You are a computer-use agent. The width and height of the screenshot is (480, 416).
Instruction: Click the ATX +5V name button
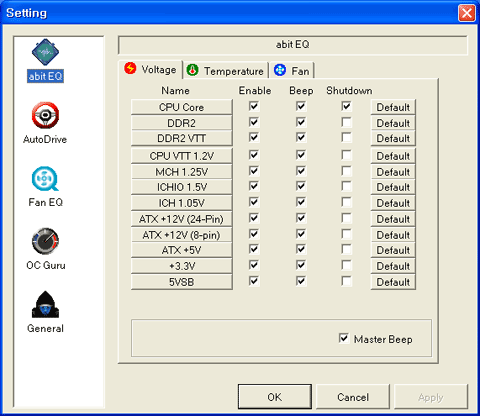pyautogui.click(x=182, y=250)
